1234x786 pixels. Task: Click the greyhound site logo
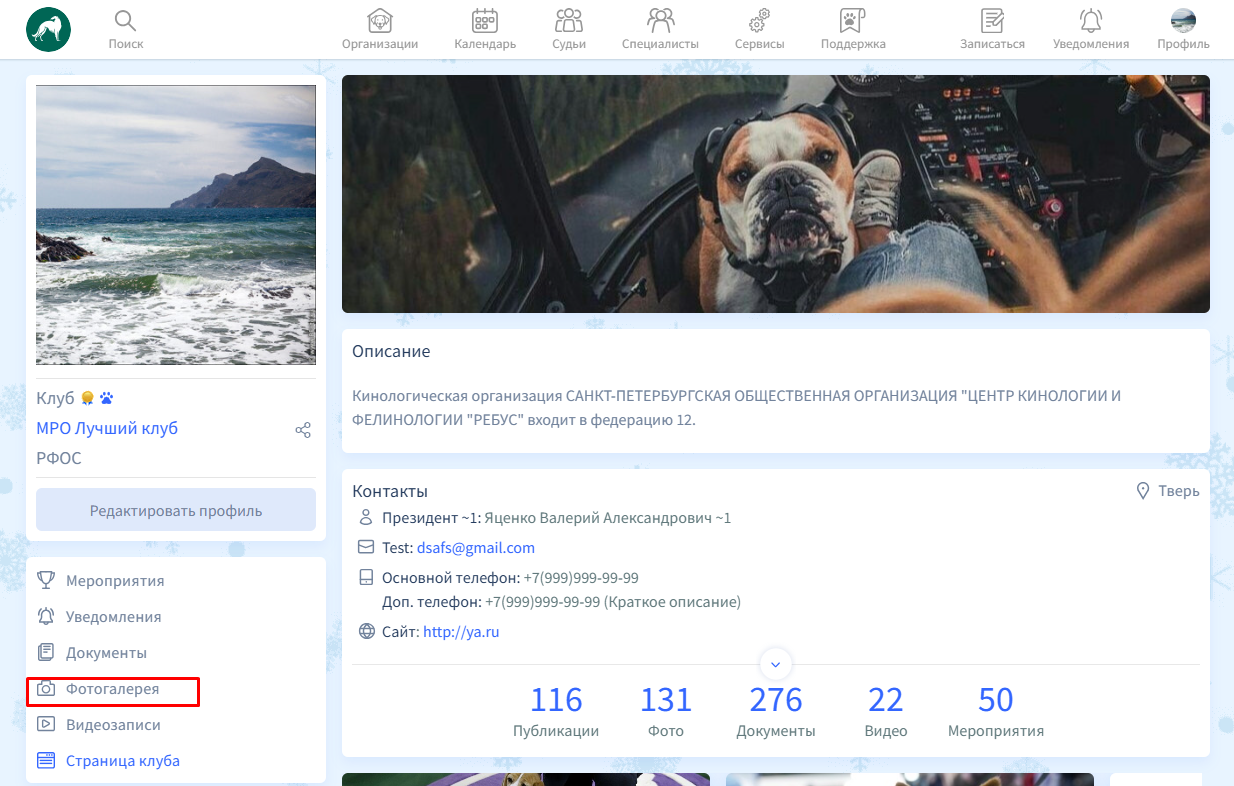tap(48, 29)
